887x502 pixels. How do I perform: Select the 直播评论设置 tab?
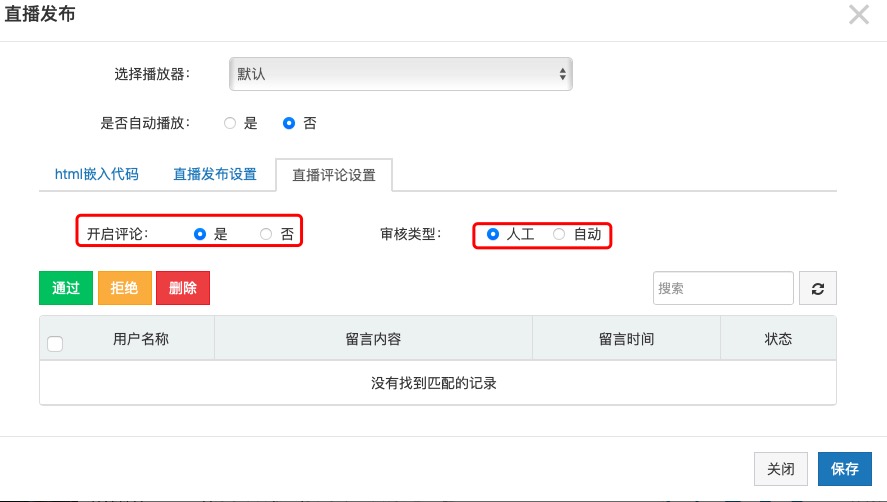point(334,175)
